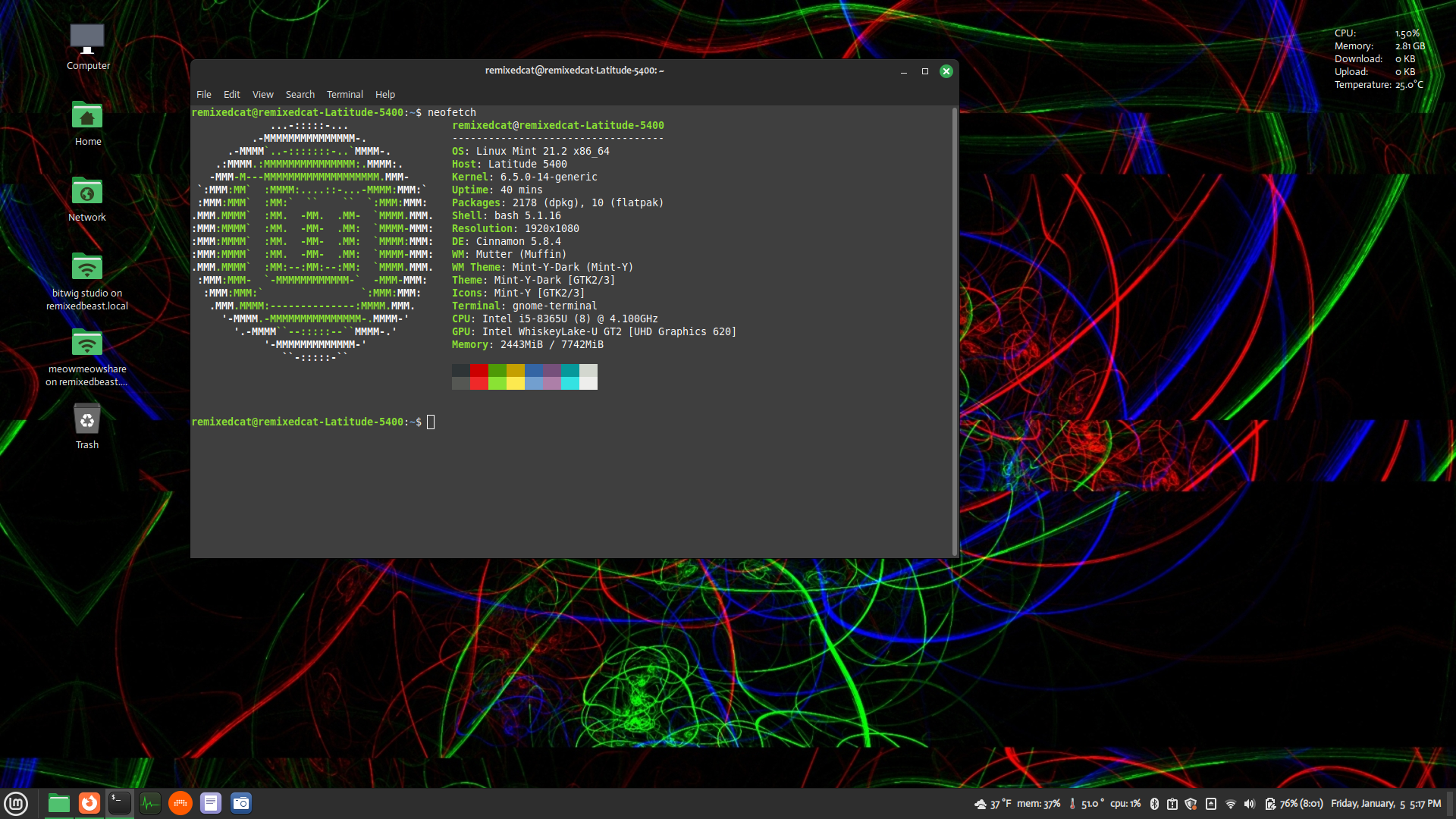Open the Terminal menu in menu bar

(x=345, y=94)
